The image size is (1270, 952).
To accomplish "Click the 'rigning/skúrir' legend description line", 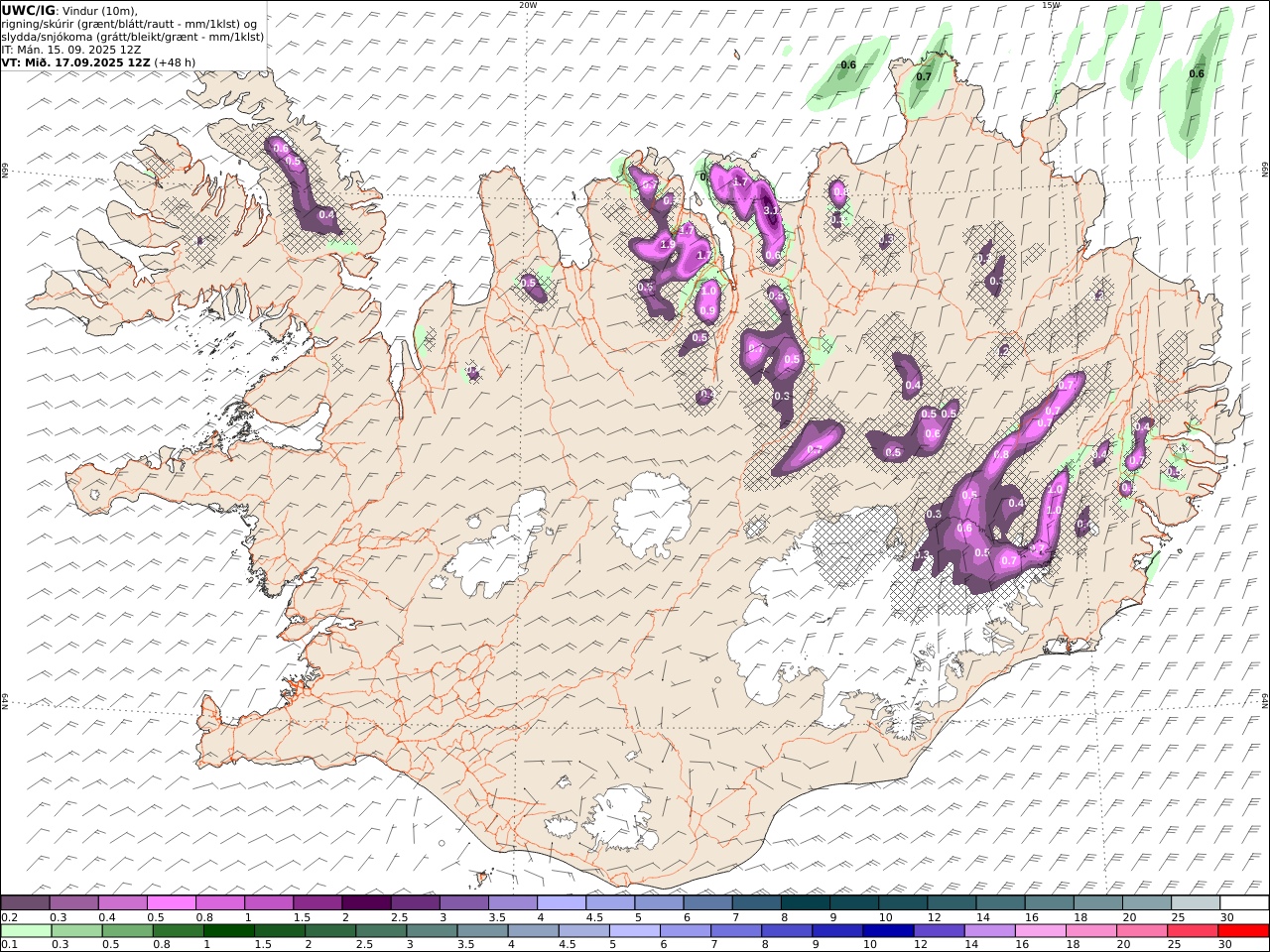I will pos(131,23).
